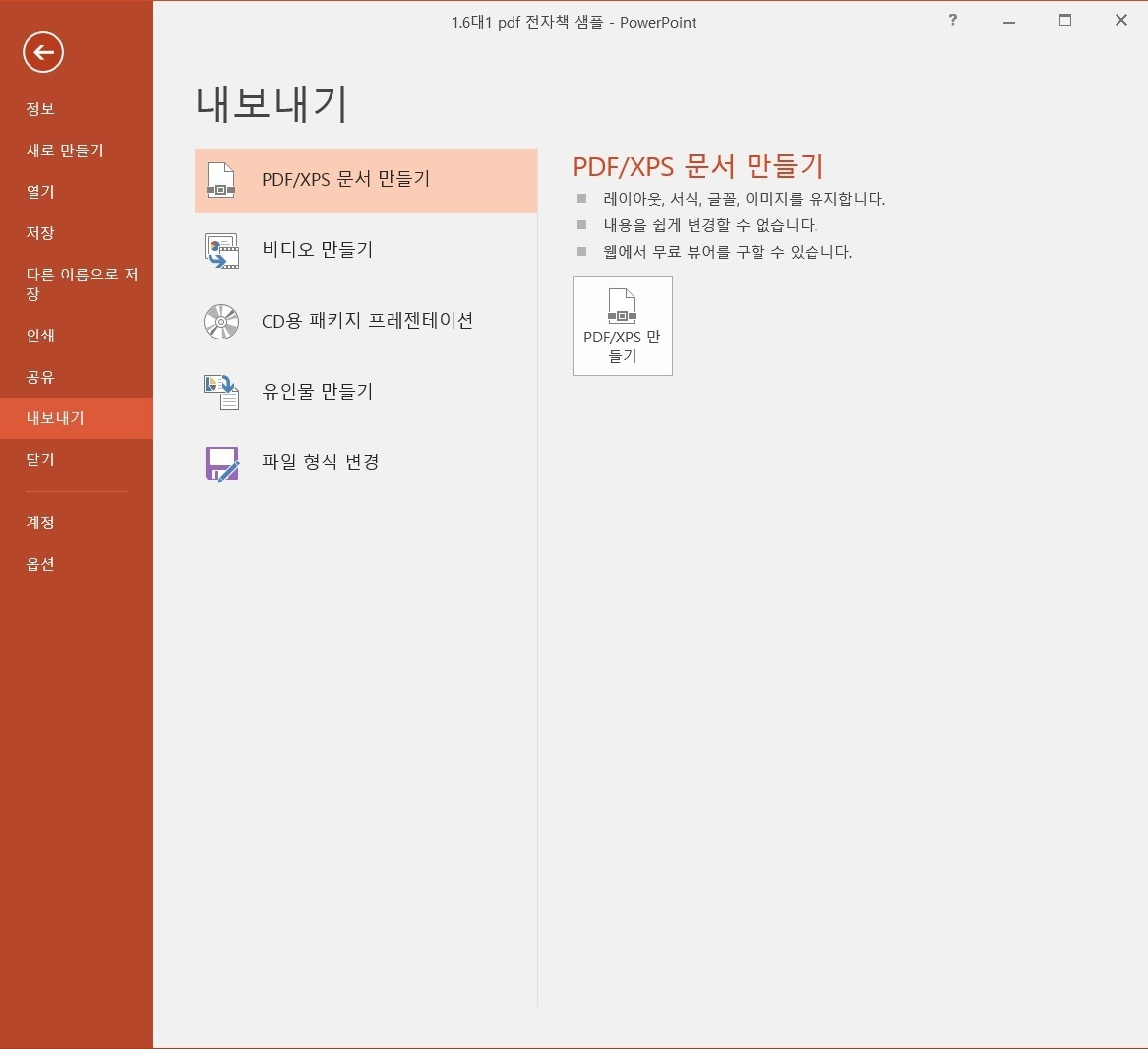Viewport: 1148px width, 1049px height.
Task: Select the CD package presentation disc icon
Action: coord(220,321)
